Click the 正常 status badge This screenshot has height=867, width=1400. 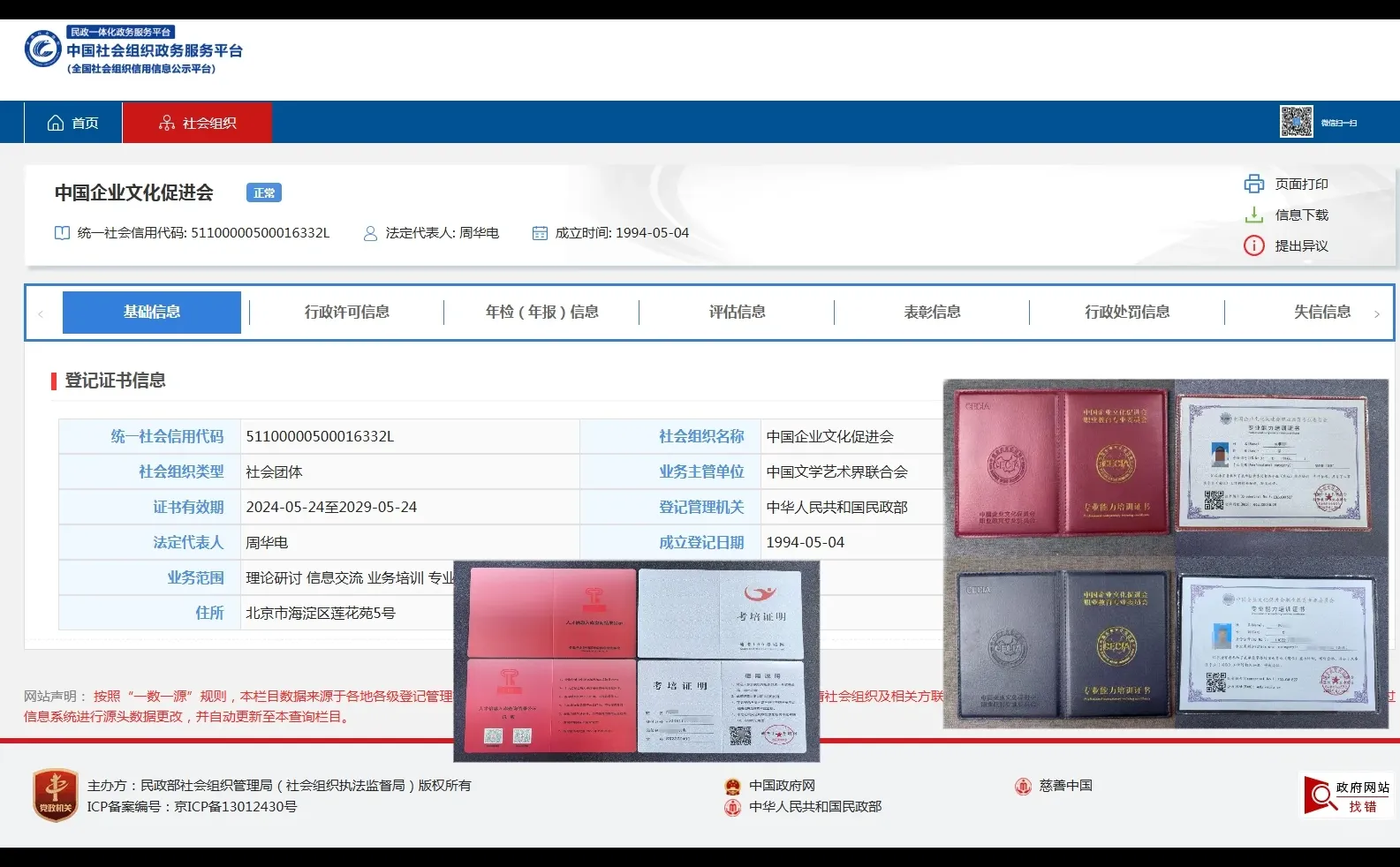[264, 192]
